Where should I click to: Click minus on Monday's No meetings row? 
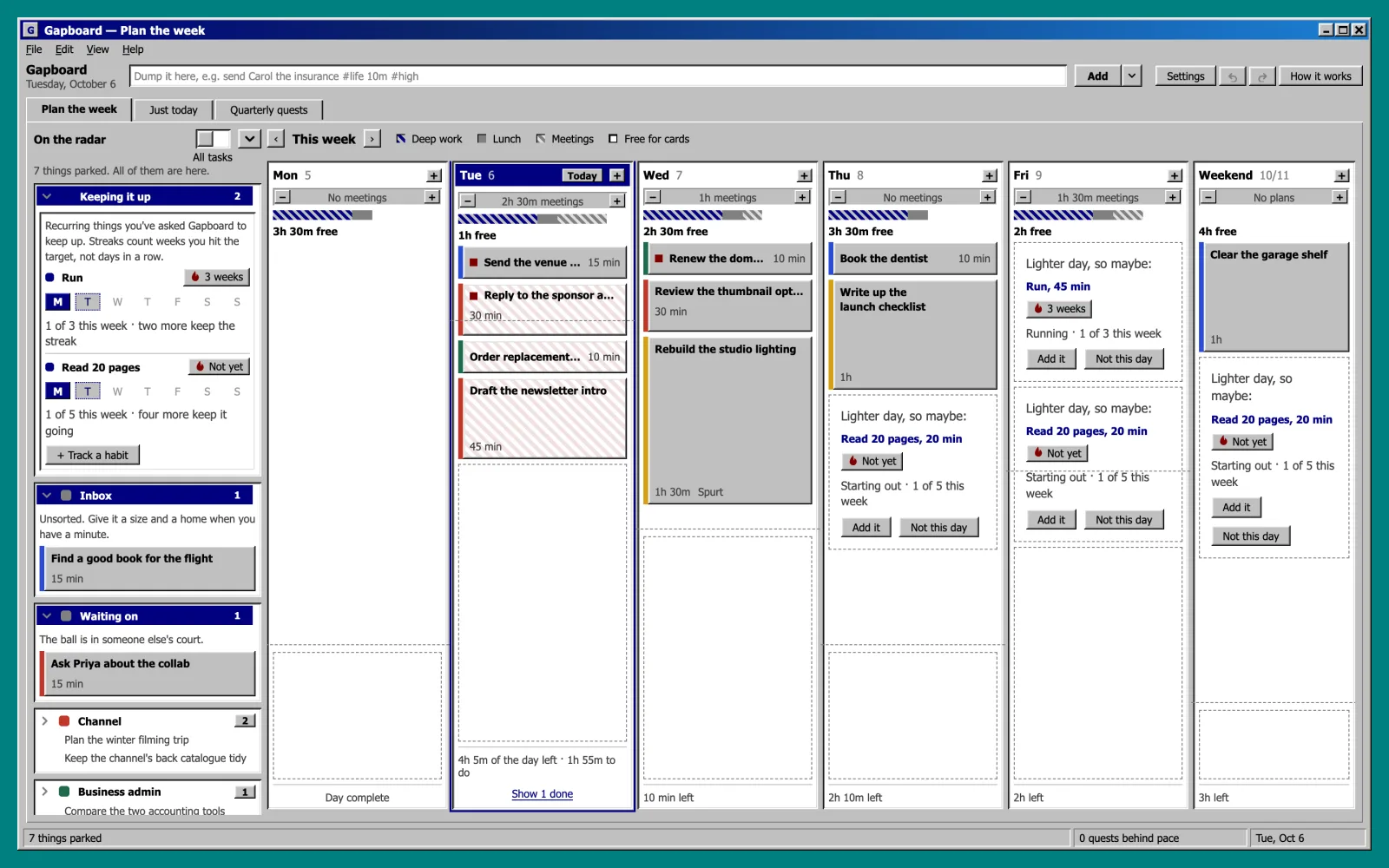click(x=283, y=197)
